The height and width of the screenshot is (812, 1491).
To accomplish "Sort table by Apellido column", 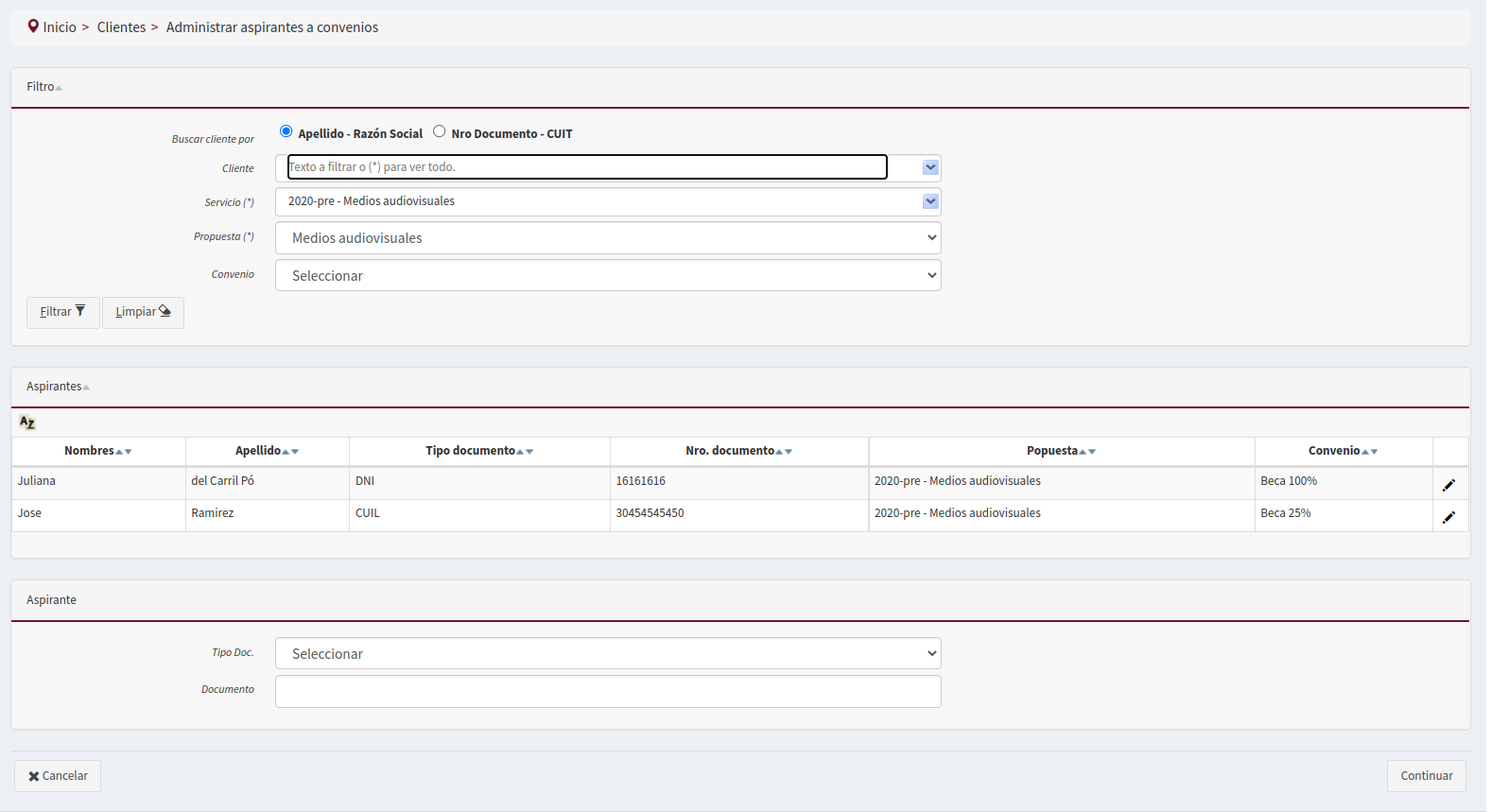I will pyautogui.click(x=268, y=451).
